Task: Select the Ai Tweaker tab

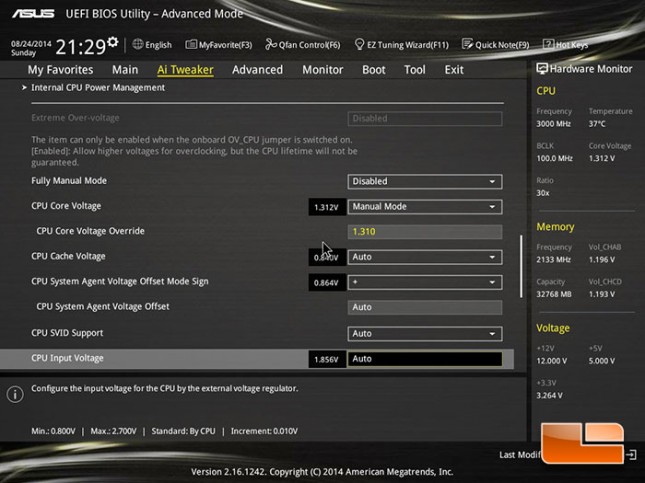Action: coord(185,70)
